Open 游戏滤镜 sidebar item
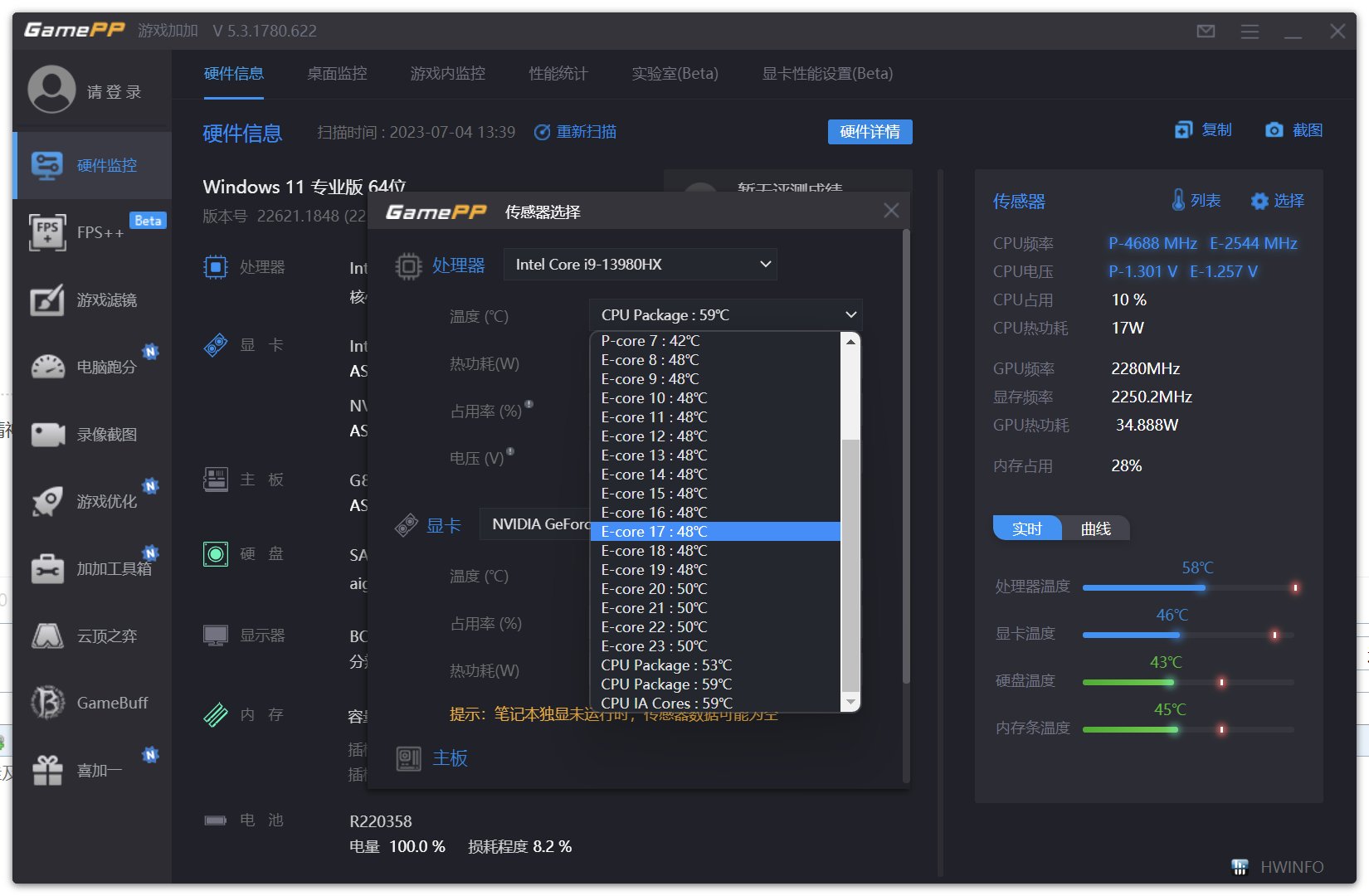Viewport: 1369px width, 896px height. pos(92,299)
